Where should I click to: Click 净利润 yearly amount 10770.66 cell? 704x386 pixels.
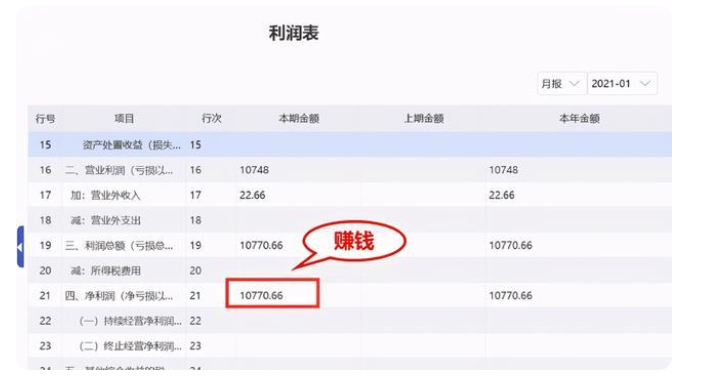pos(510,296)
